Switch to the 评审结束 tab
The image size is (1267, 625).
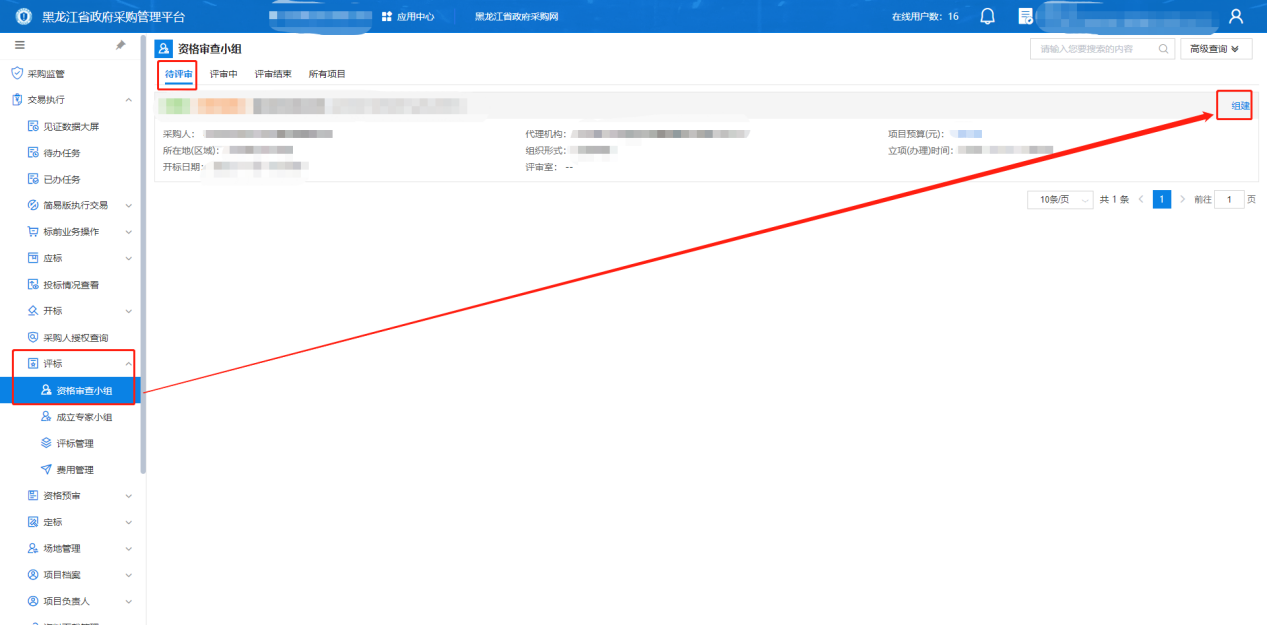coord(273,74)
